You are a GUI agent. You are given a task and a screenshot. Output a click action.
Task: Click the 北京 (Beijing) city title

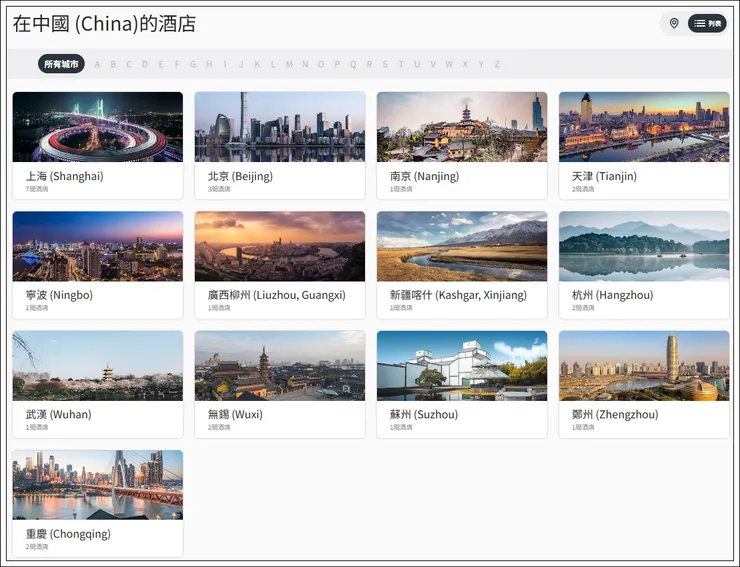pyautogui.click(x=240, y=176)
